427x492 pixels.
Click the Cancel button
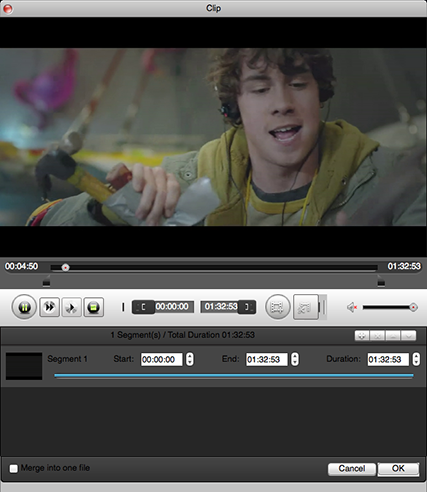(352, 469)
